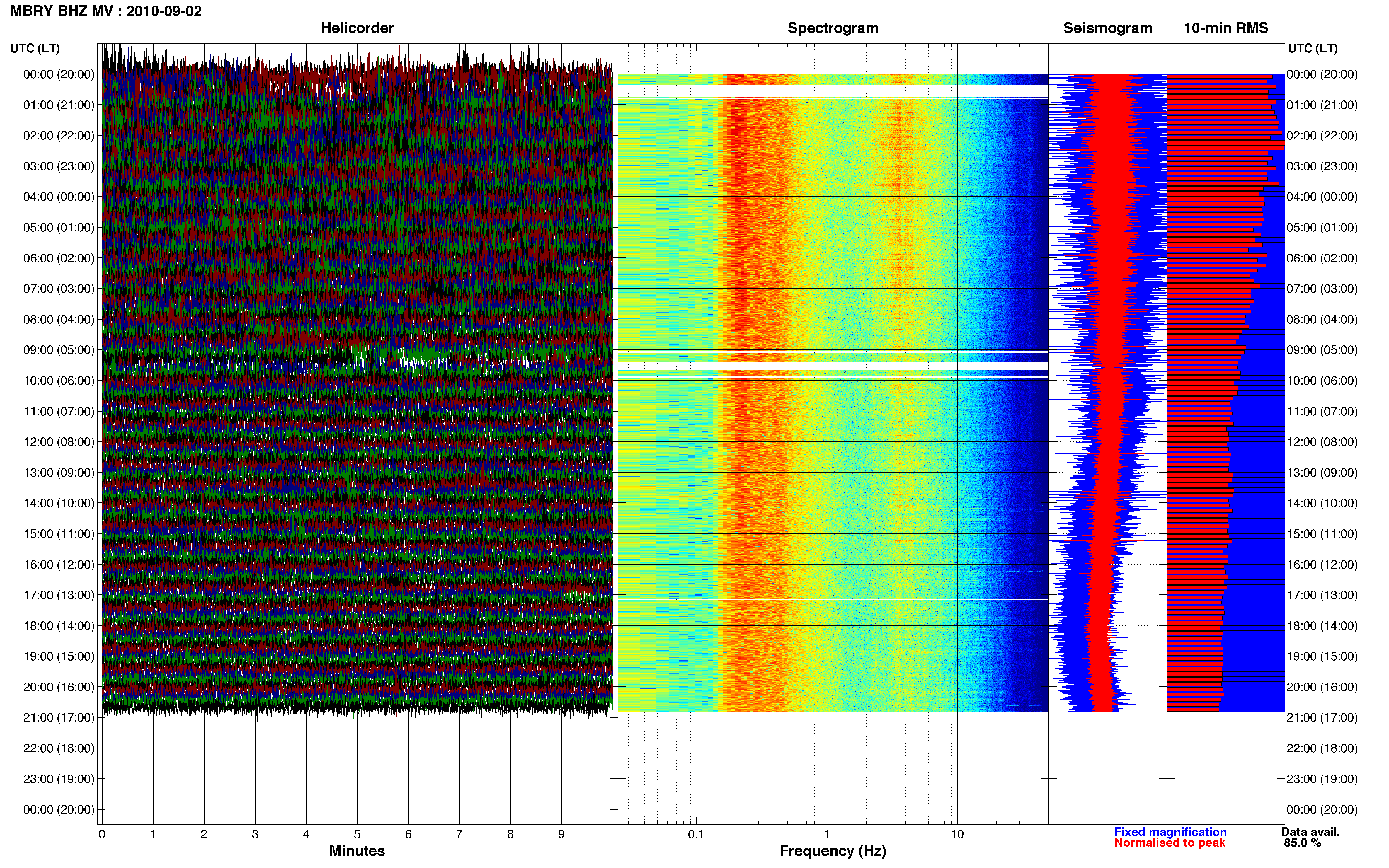
Task: Click right time label 09:00 (05:00)
Action: (1322, 350)
